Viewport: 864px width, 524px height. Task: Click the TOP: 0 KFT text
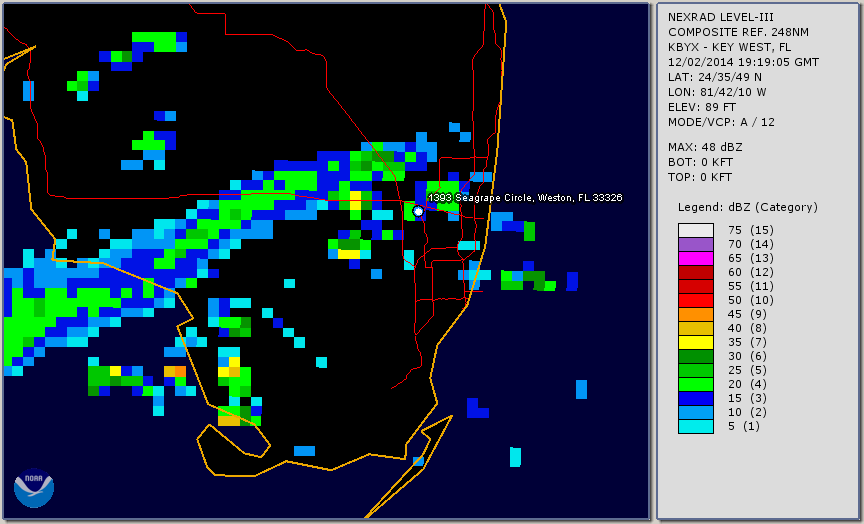point(700,177)
